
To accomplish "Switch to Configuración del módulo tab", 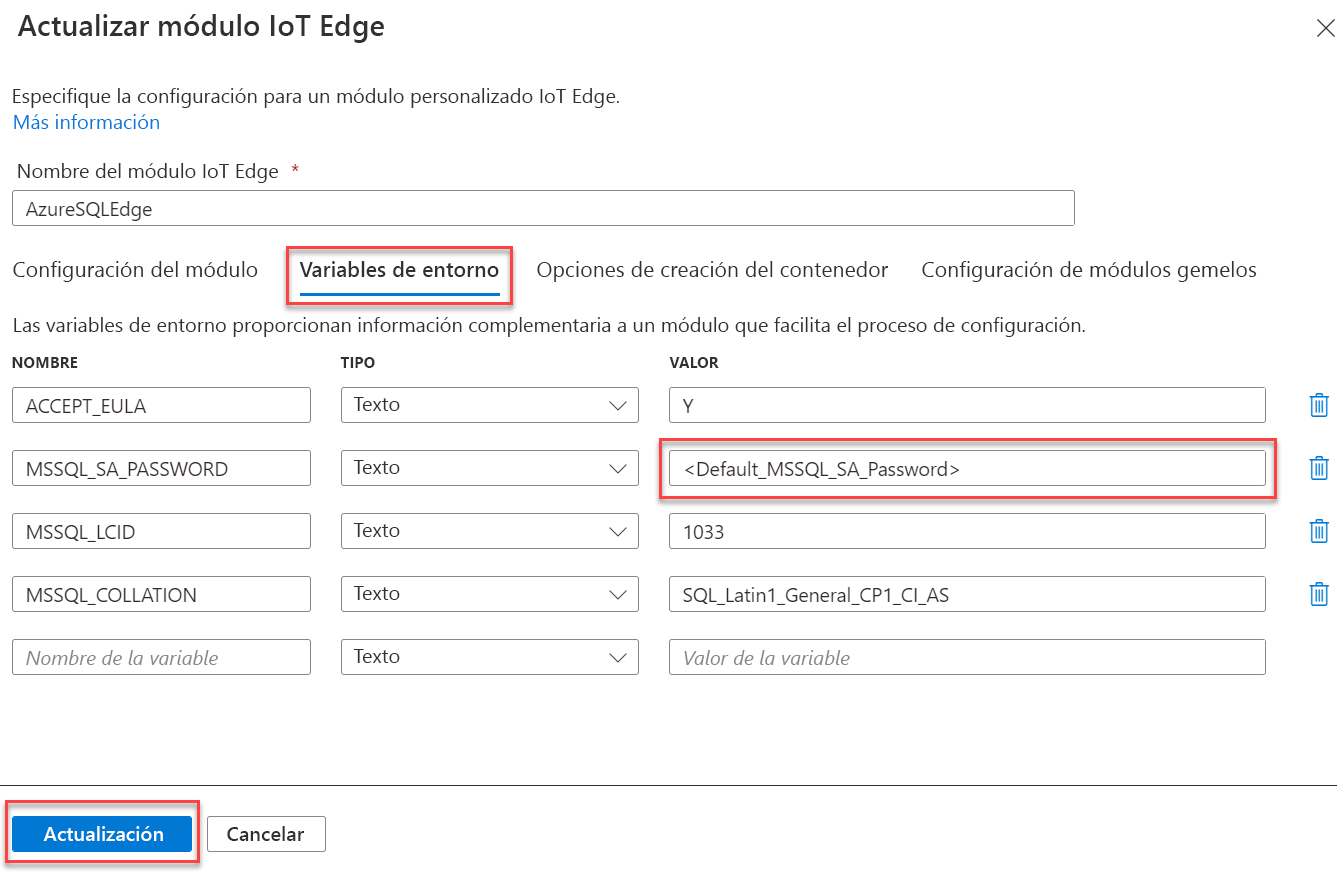I will tap(135, 270).
